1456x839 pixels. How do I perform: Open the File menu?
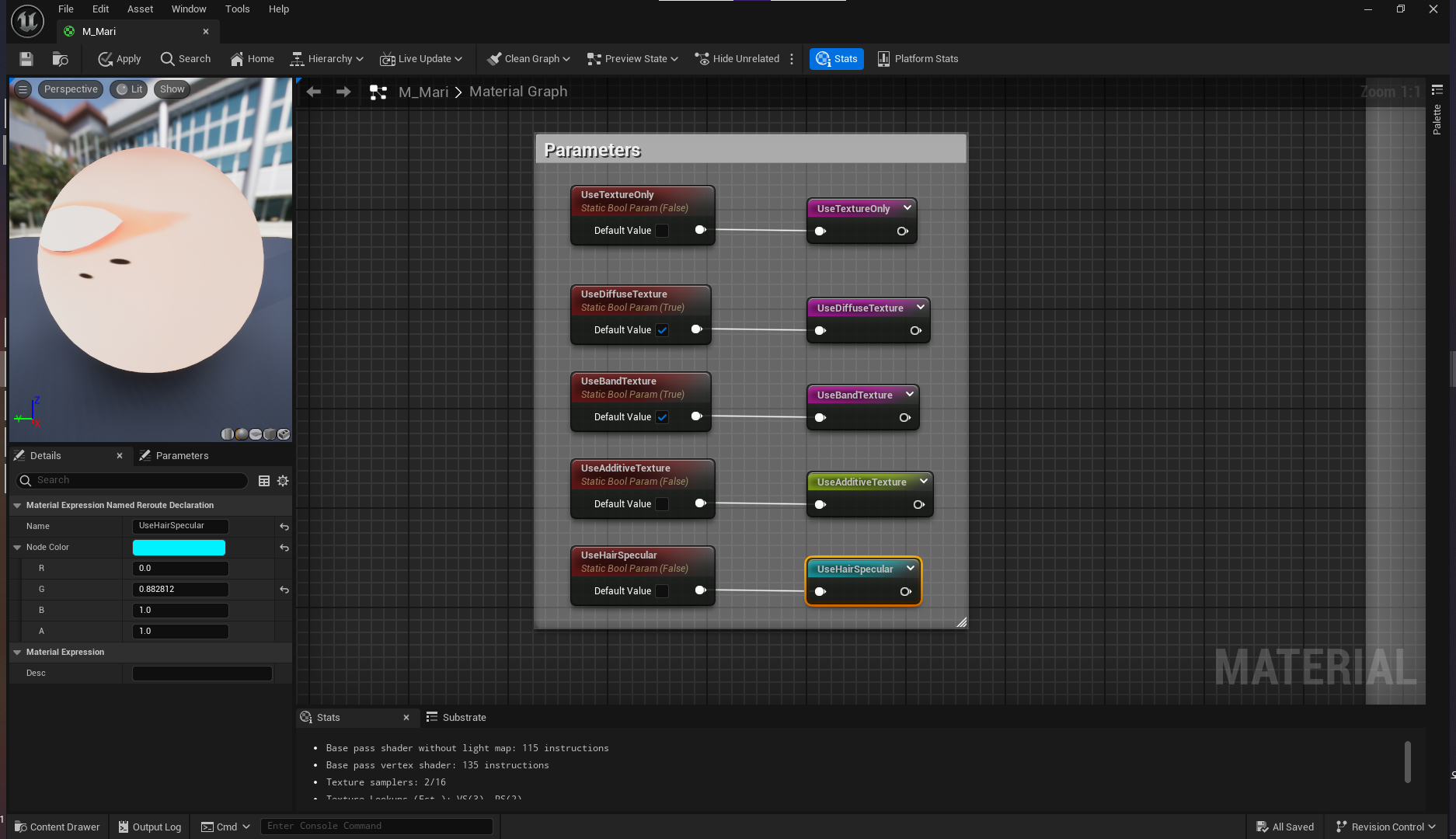66,9
